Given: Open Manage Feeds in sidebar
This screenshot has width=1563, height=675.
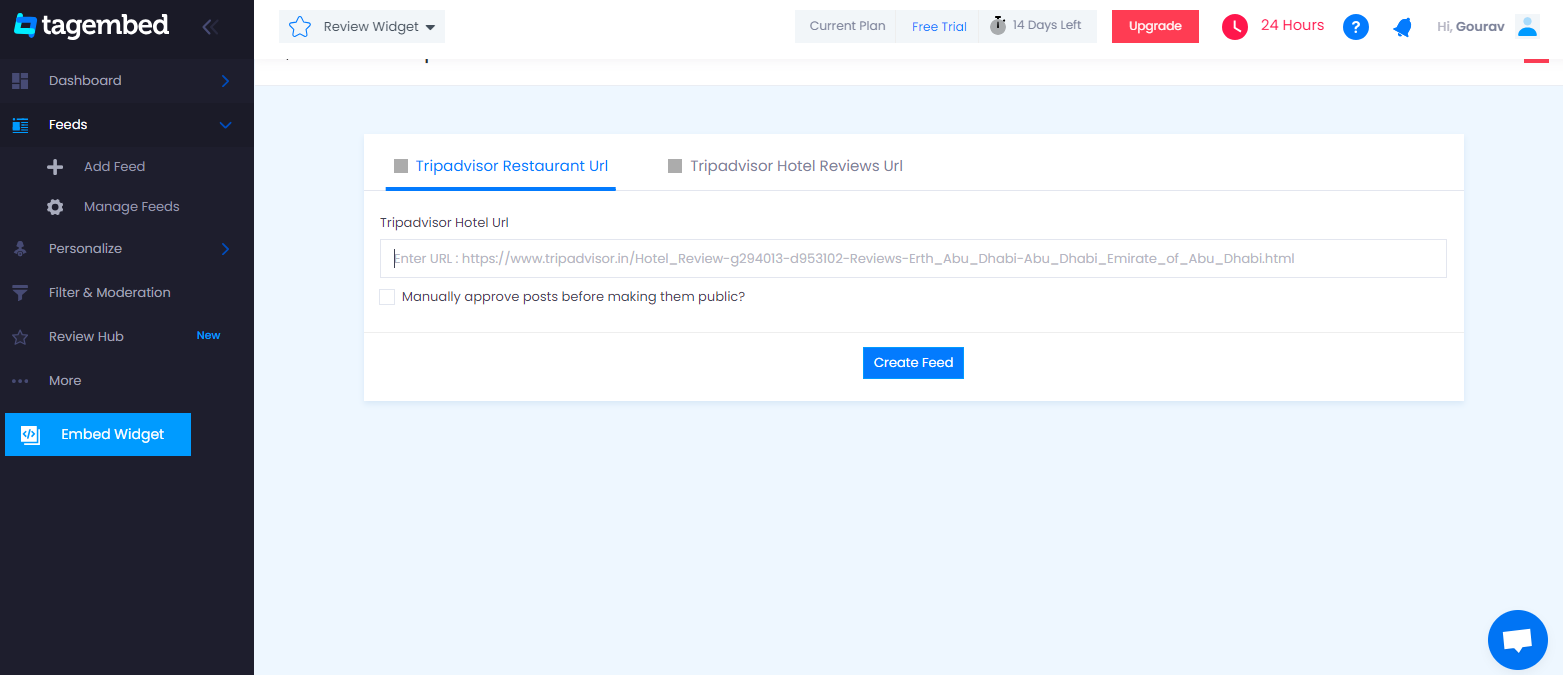Looking at the screenshot, I should click(x=132, y=207).
